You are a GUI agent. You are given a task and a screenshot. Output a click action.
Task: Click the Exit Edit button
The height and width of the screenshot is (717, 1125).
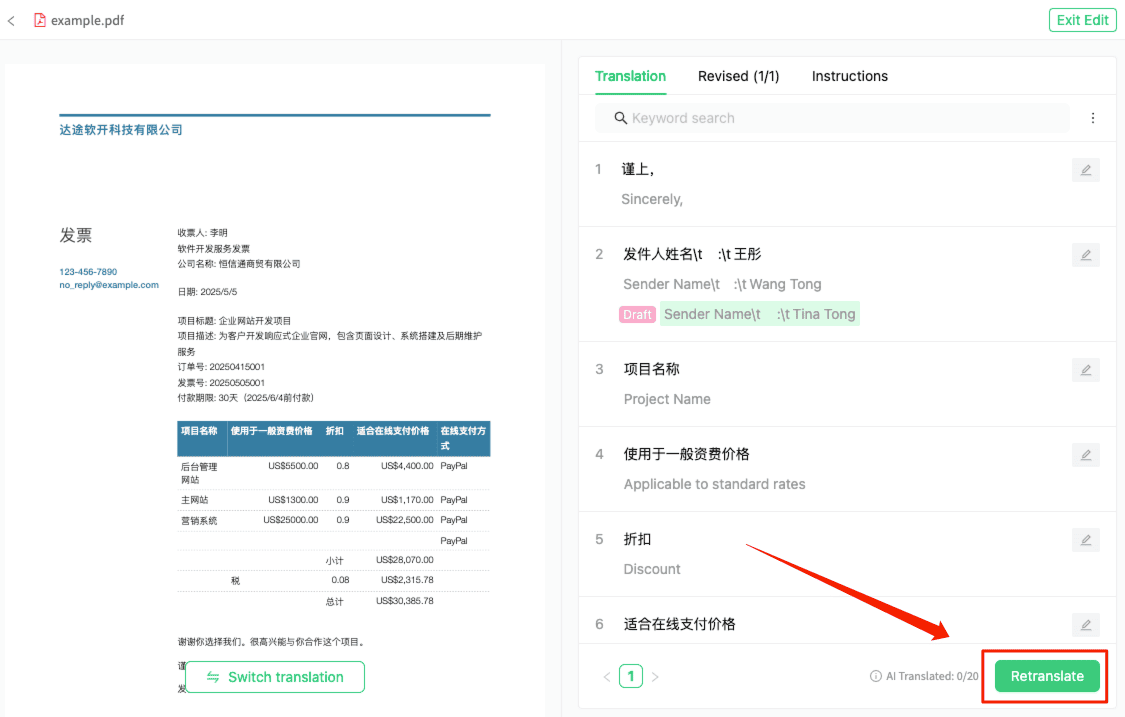coord(1082,20)
